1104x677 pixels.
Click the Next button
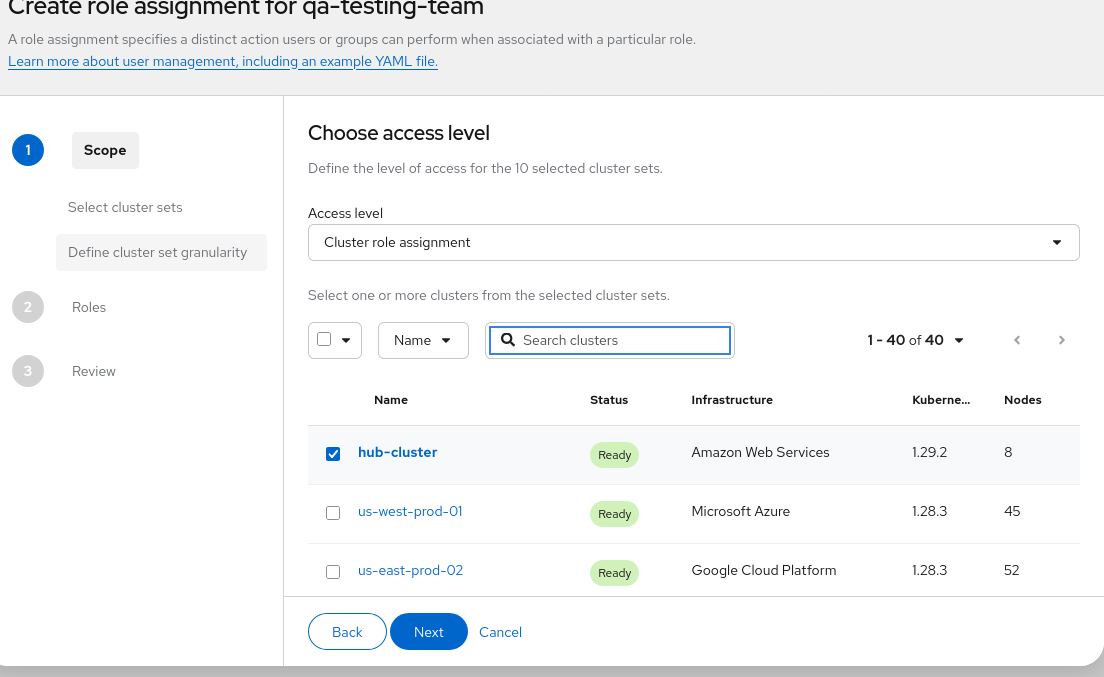point(428,632)
